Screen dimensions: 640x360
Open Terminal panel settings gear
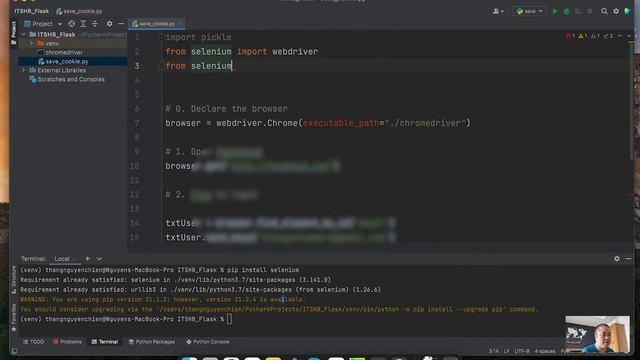pyautogui.click(x=617, y=258)
